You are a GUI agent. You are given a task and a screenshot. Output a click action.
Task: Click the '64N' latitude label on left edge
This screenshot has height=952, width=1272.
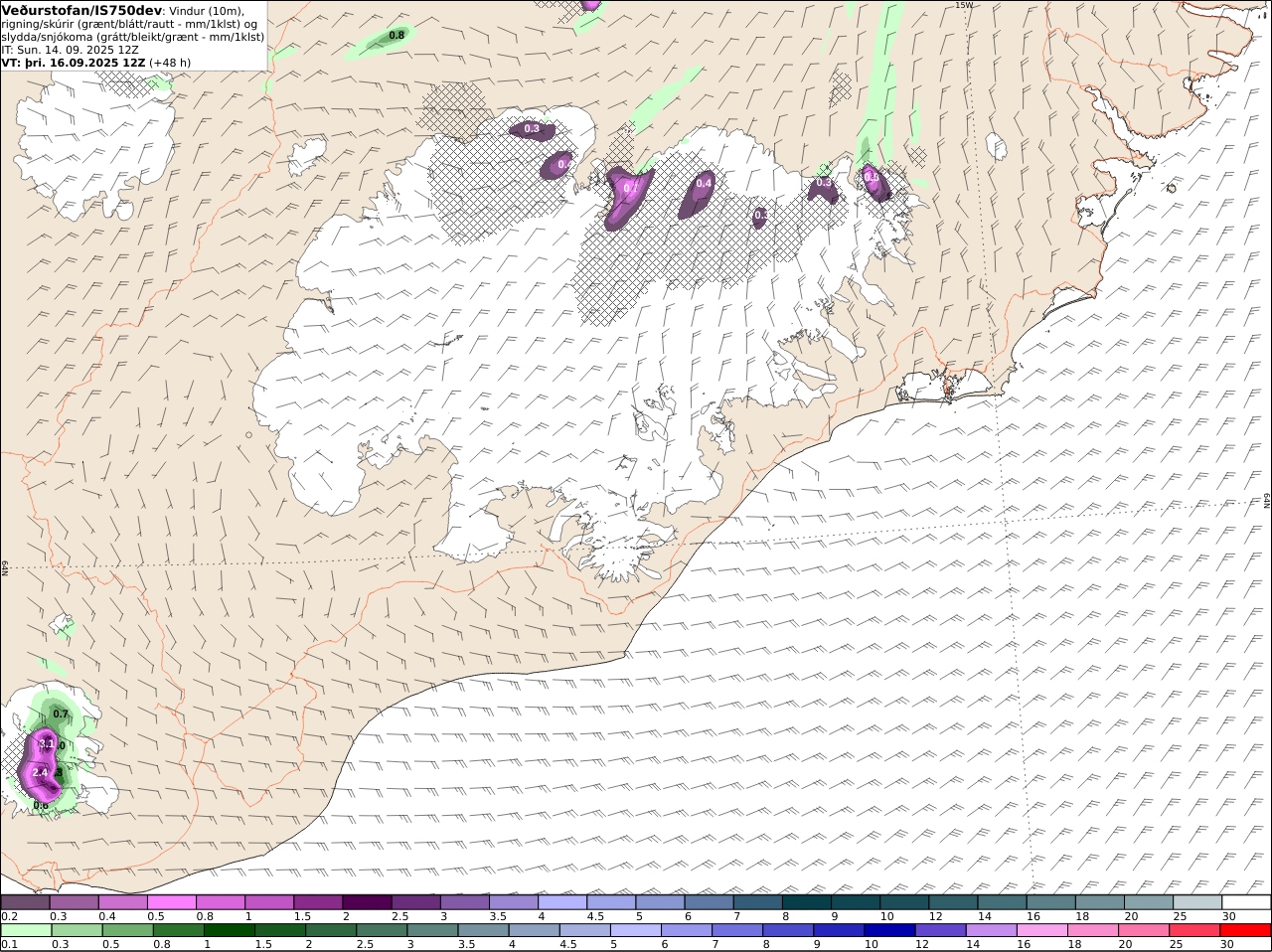click(5, 568)
